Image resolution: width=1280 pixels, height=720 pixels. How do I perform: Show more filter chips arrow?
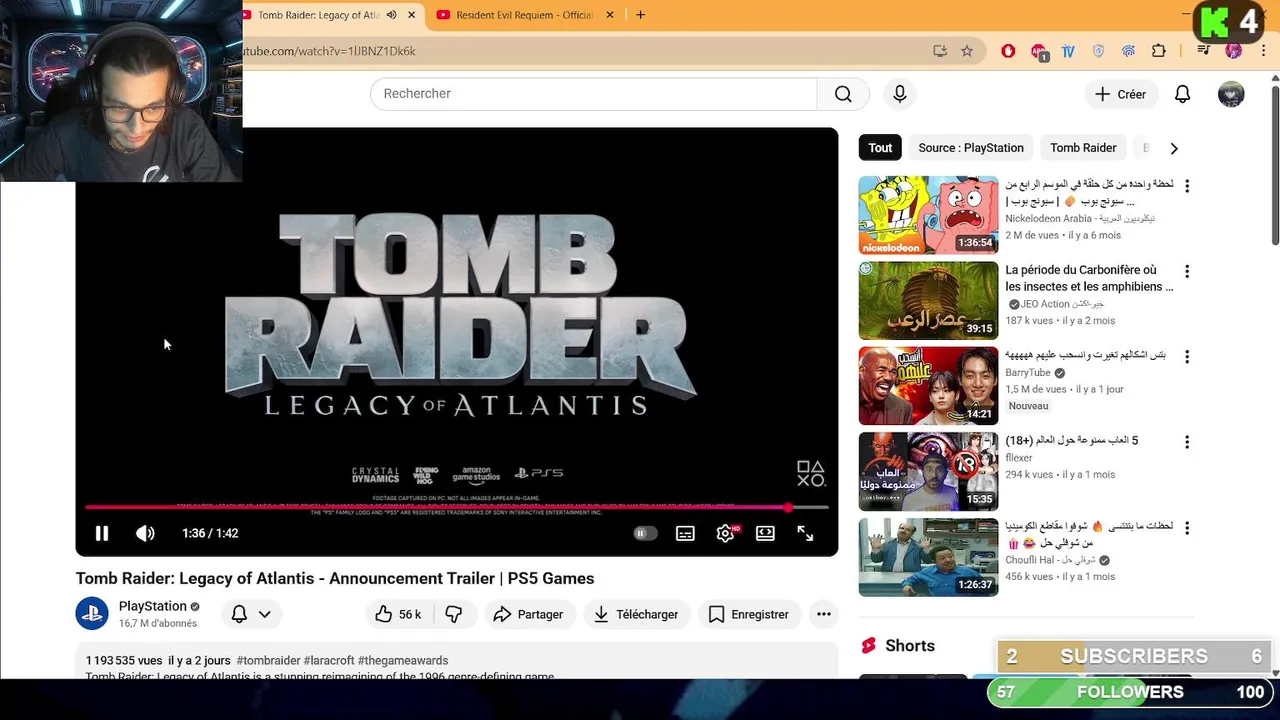point(1174,148)
